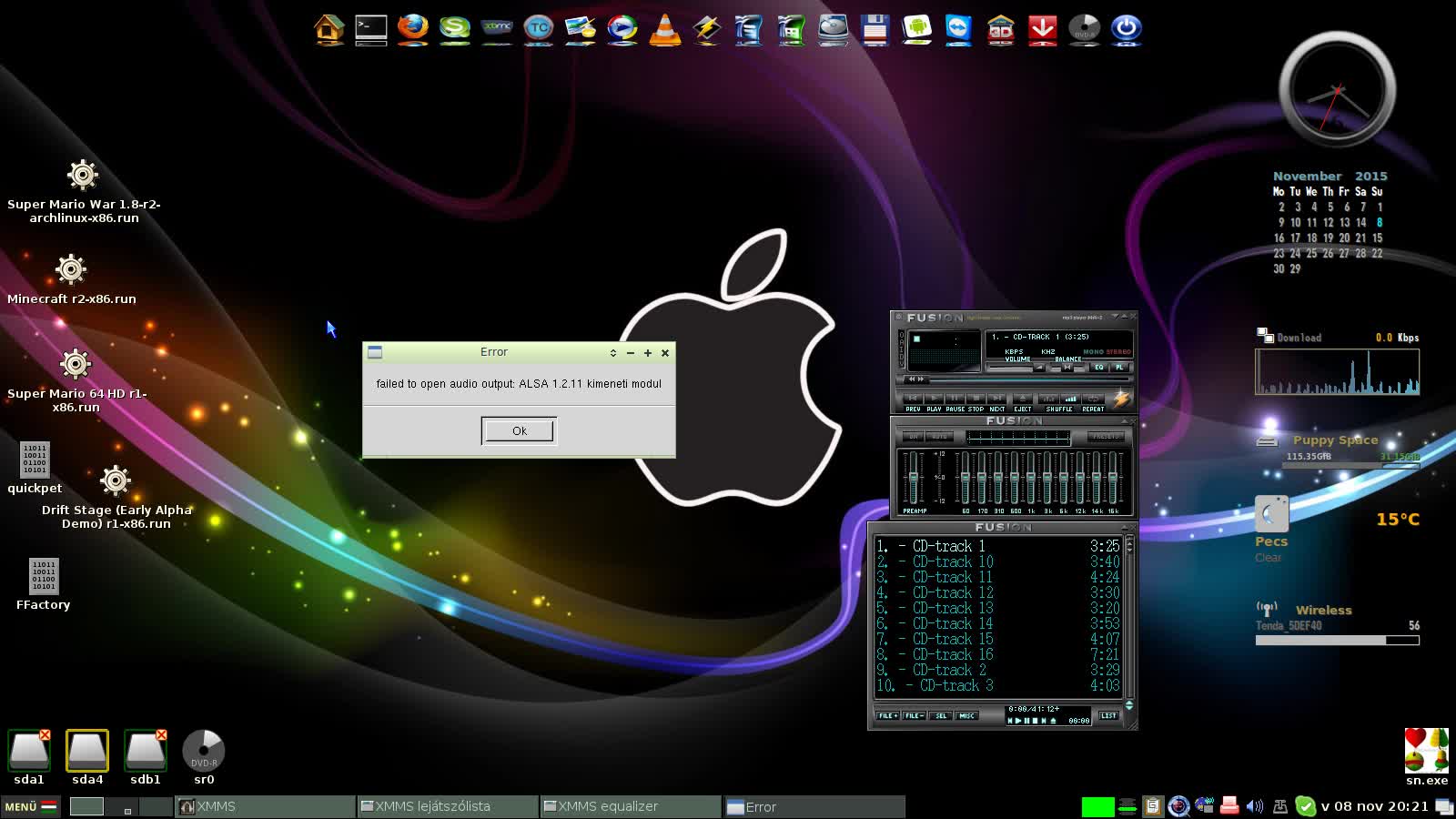Image resolution: width=1456 pixels, height=819 pixels.
Task: Switch to XMMS lejátszólista taskbar item
Action: [448, 806]
